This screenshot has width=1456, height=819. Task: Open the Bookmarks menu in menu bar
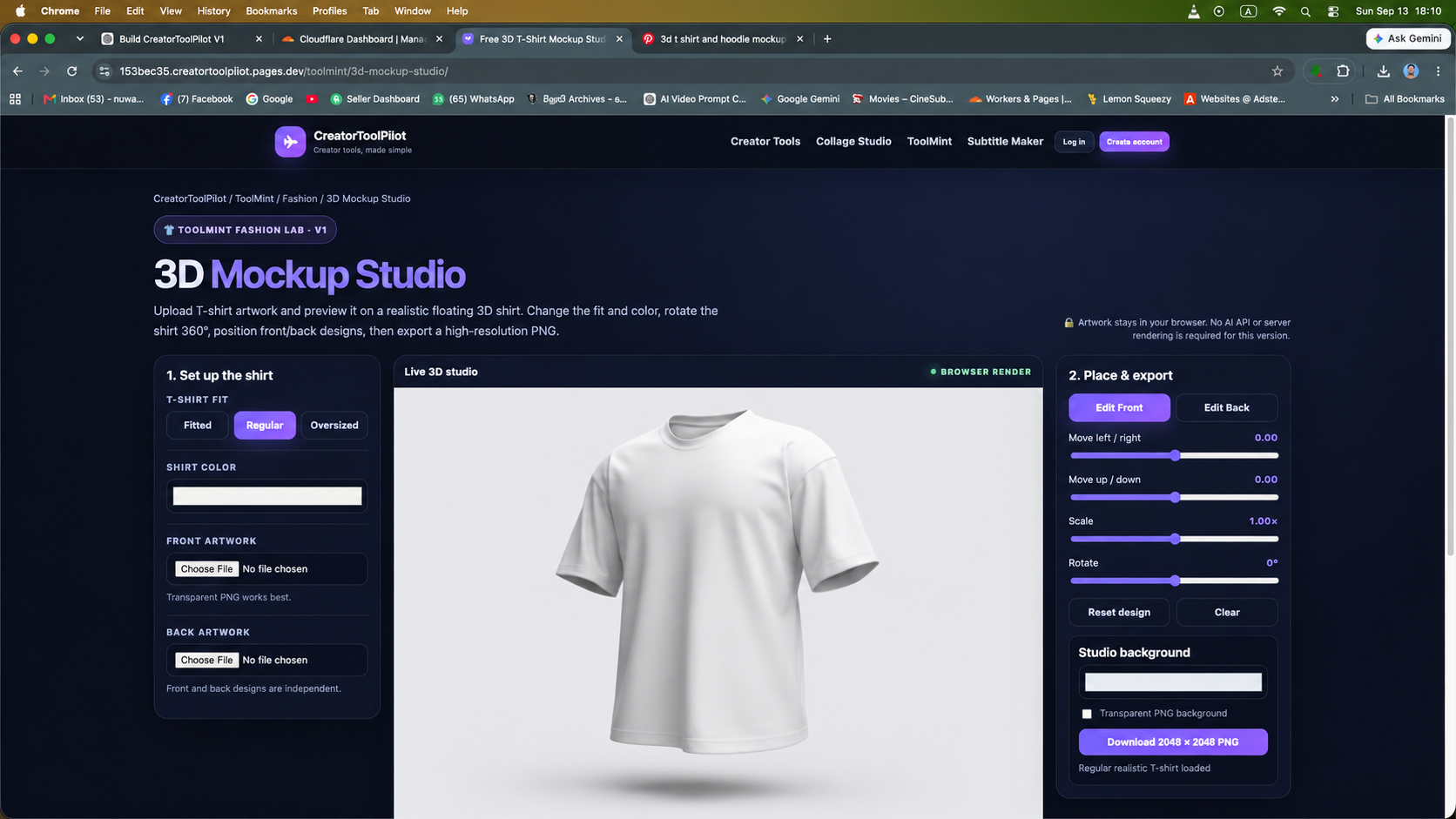272,11
